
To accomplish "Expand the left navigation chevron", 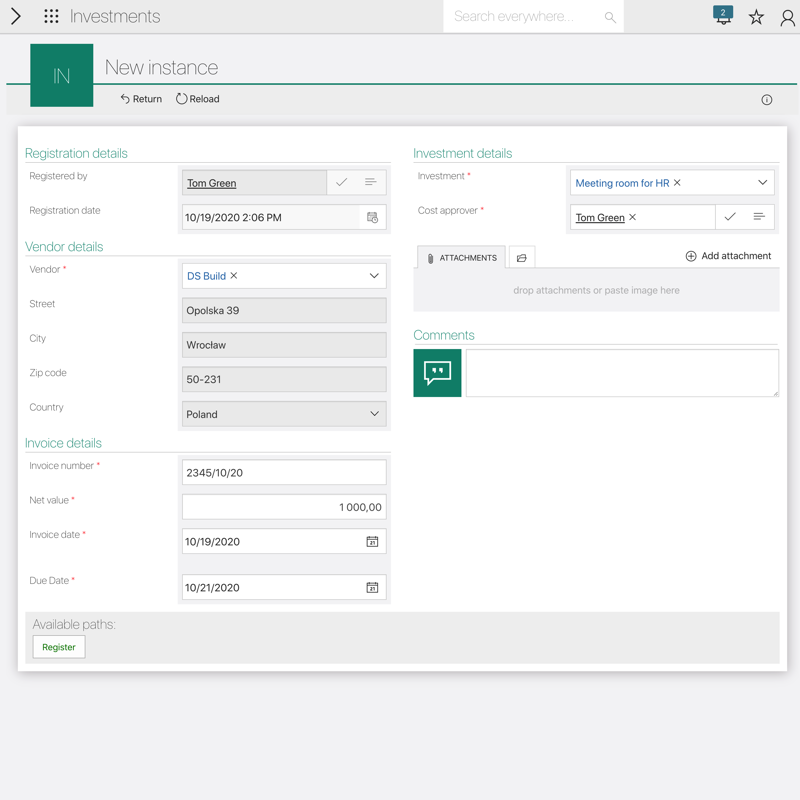I will (x=16, y=17).
